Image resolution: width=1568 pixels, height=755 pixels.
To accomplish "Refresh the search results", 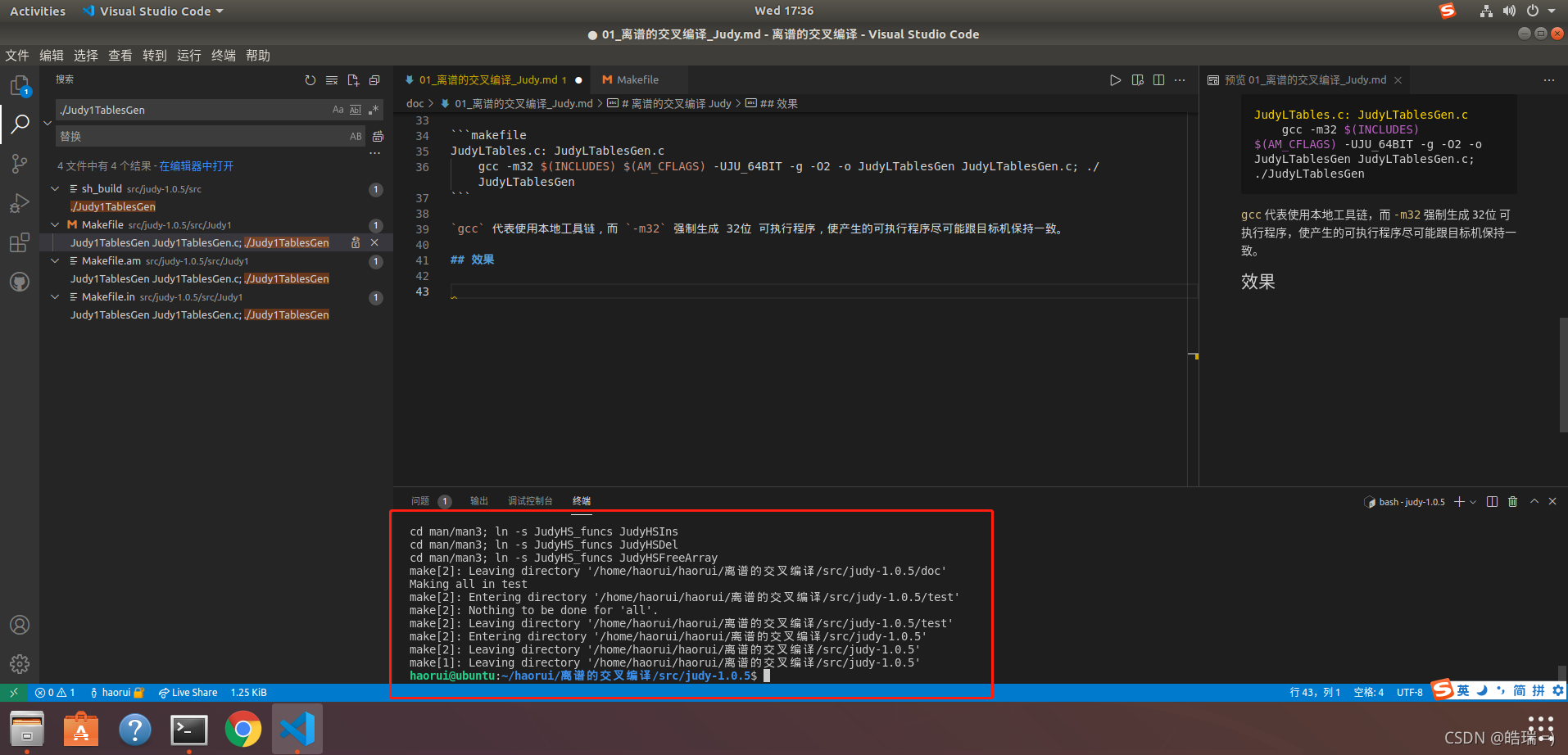I will coord(310,80).
